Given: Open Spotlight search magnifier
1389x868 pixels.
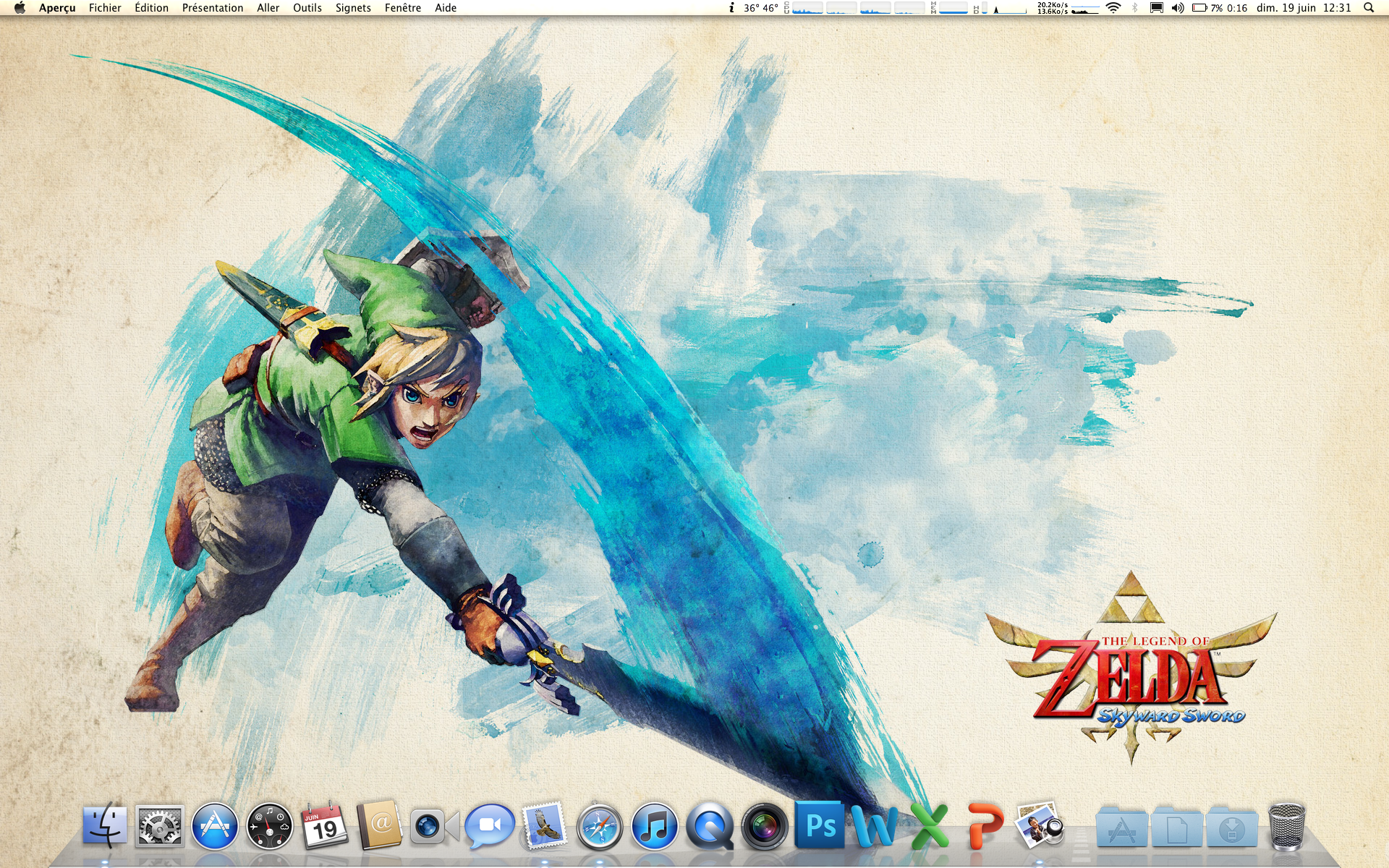Looking at the screenshot, I should (1369, 8).
